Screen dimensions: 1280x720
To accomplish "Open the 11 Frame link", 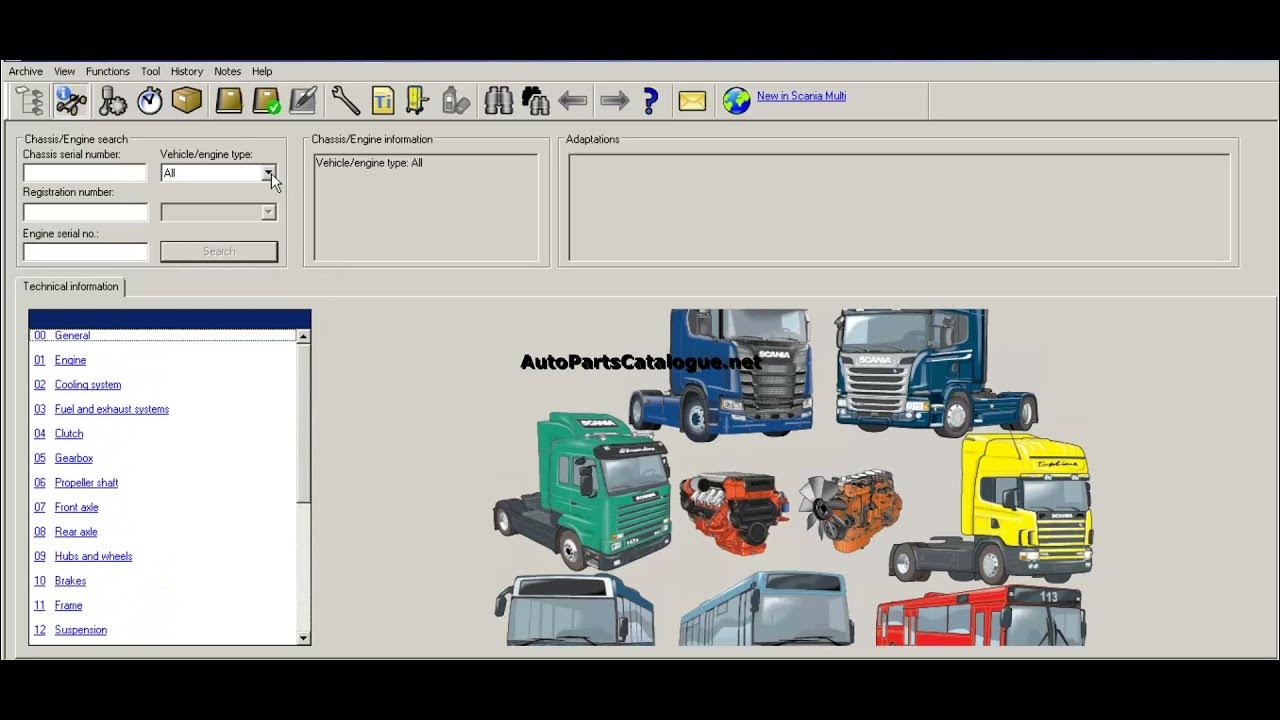I will tap(58, 605).
